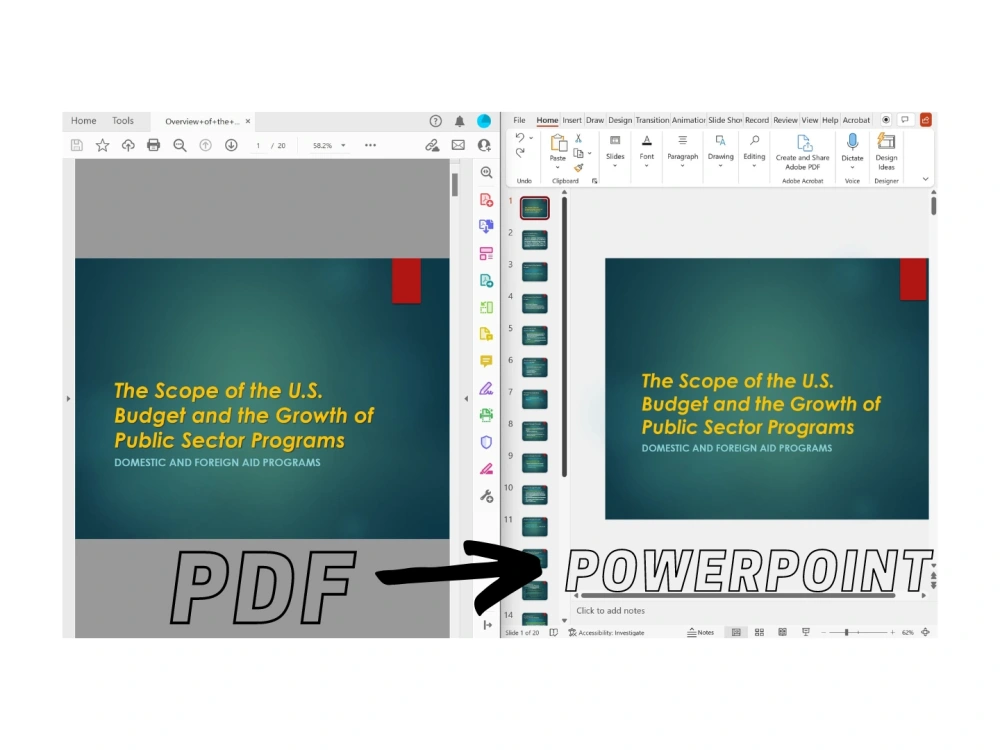Click the zoom out magnifier in Acrobat toolbar
The image size is (1000, 750).
180,145
